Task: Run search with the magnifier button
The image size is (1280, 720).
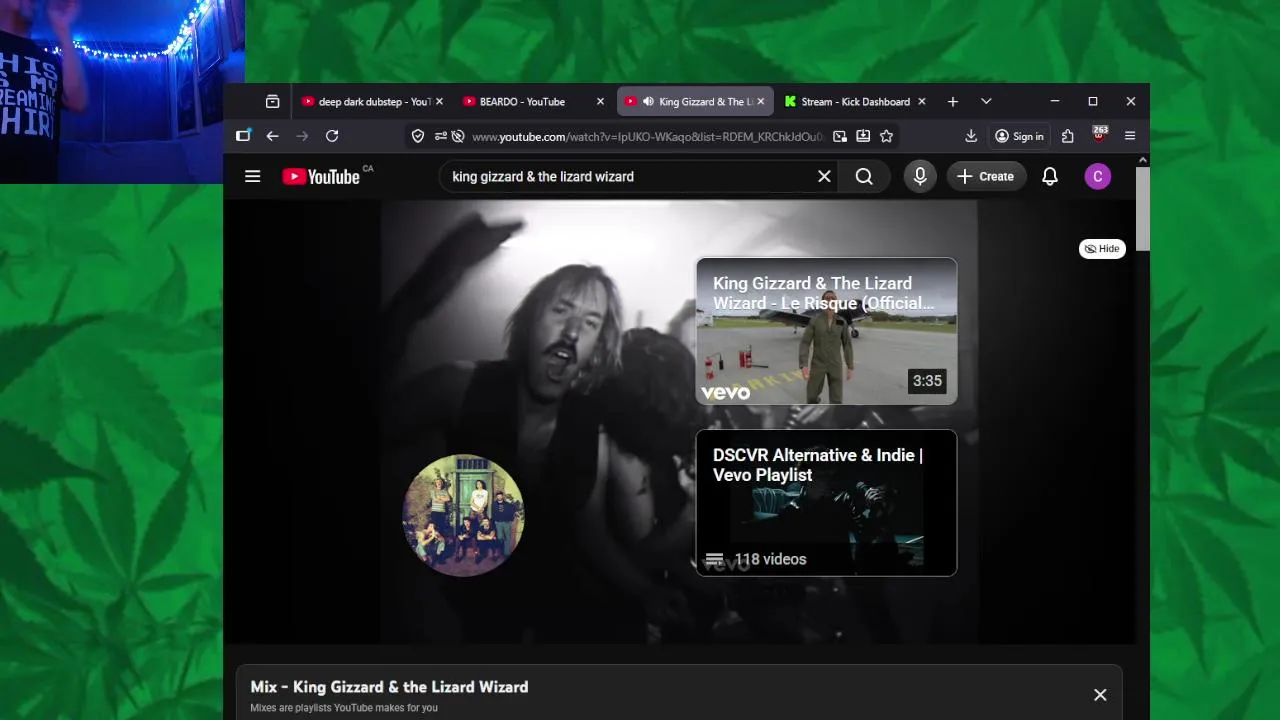Action: coord(864,176)
